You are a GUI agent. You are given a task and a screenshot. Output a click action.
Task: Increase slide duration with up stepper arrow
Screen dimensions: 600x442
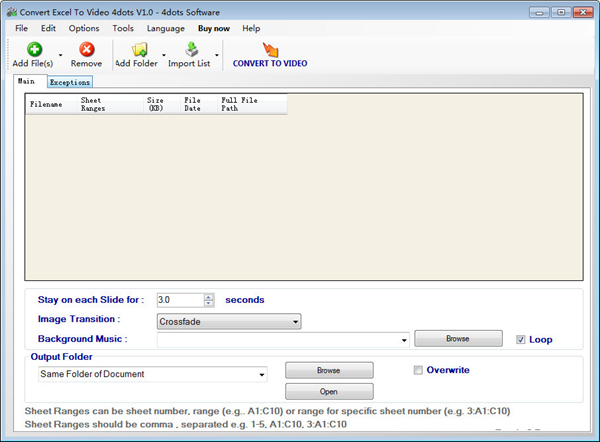[209, 296]
